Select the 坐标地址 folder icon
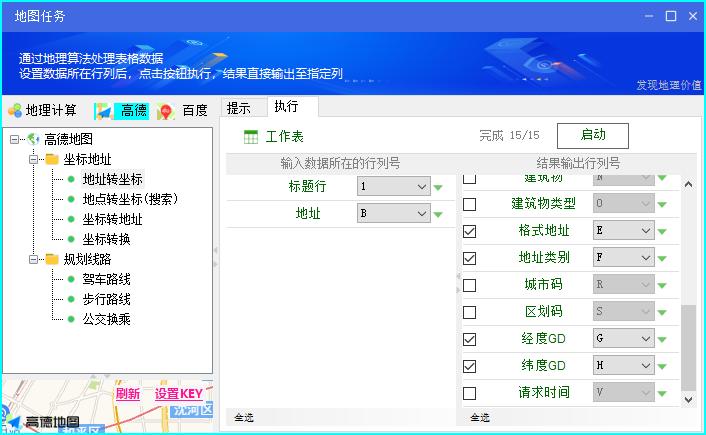The image size is (706, 435). pos(52,159)
